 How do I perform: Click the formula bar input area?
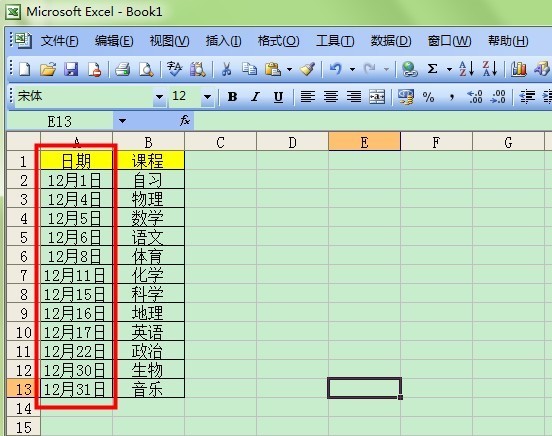[x=372, y=121]
